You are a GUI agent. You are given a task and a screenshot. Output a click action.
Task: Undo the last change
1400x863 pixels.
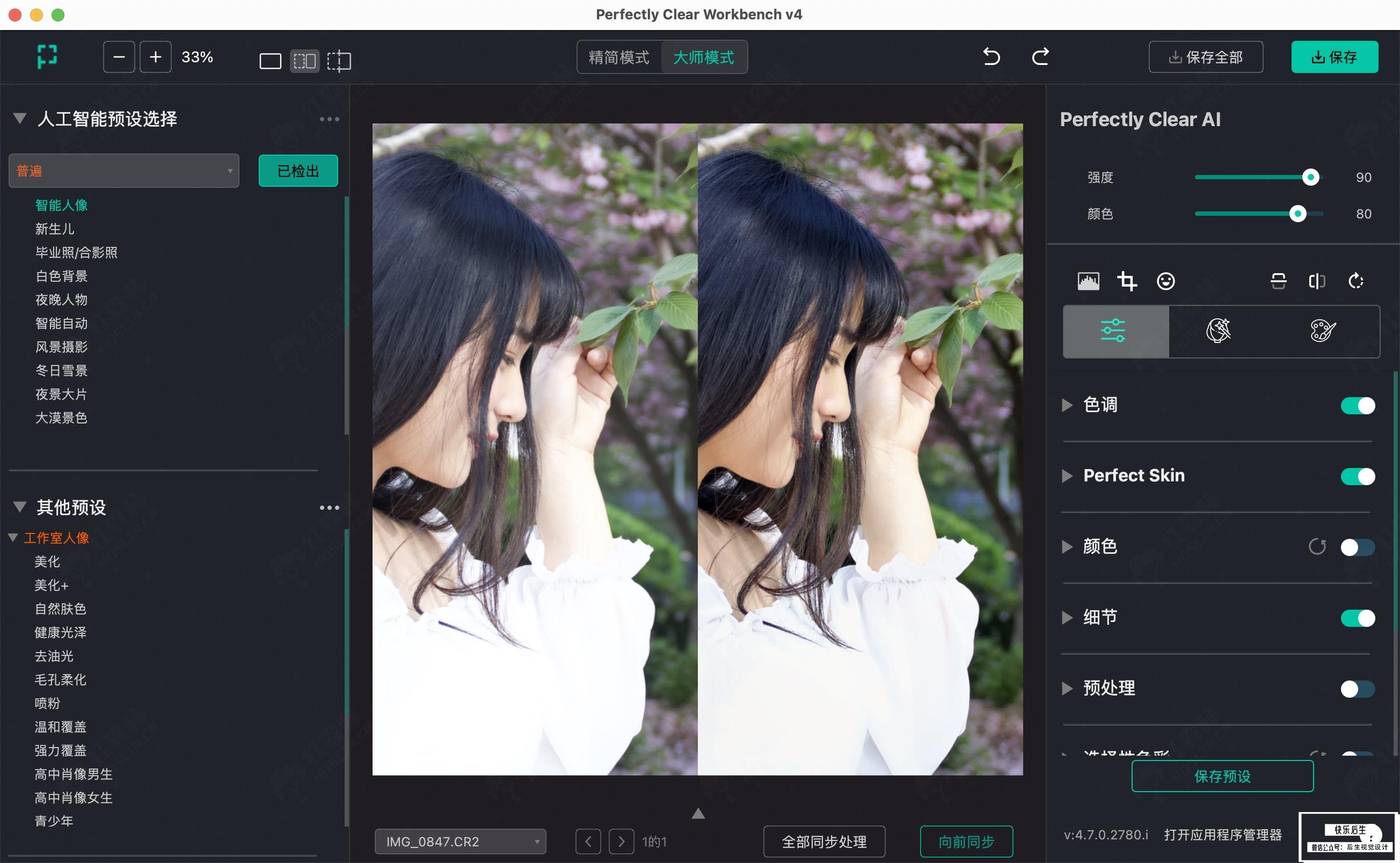(991, 56)
